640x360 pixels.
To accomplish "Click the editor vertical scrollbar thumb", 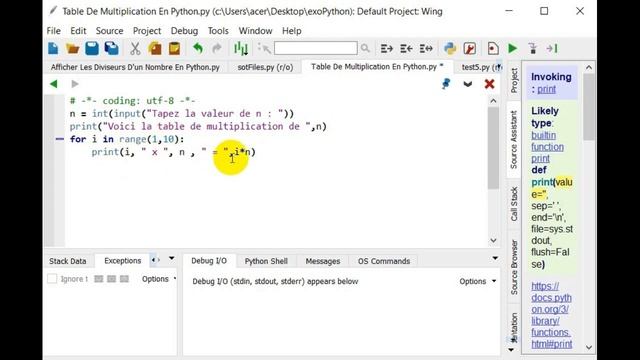I will 493,148.
